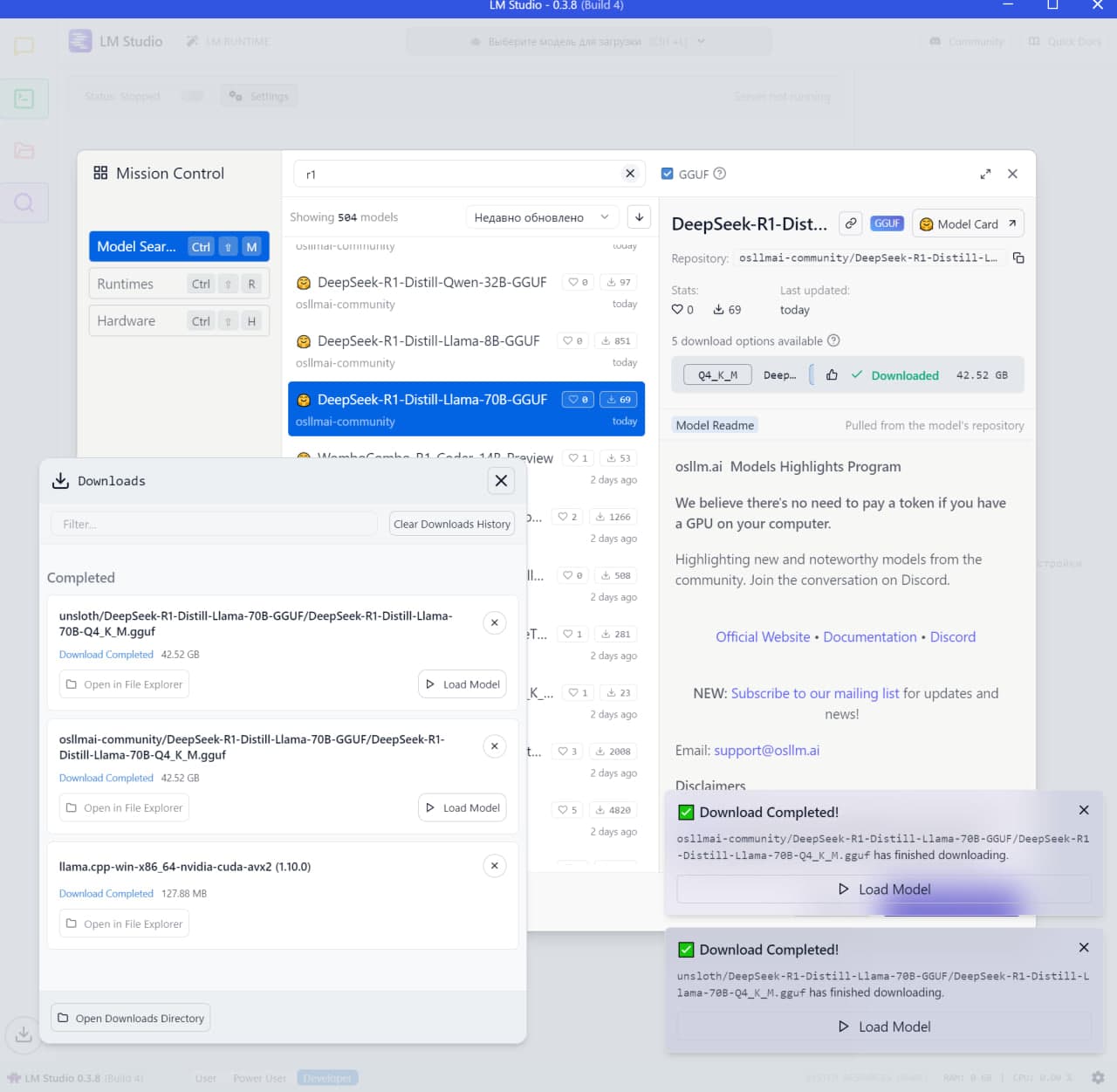The width and height of the screenshot is (1117, 1092).
Task: Open the Documentation link
Action: [x=870, y=637]
